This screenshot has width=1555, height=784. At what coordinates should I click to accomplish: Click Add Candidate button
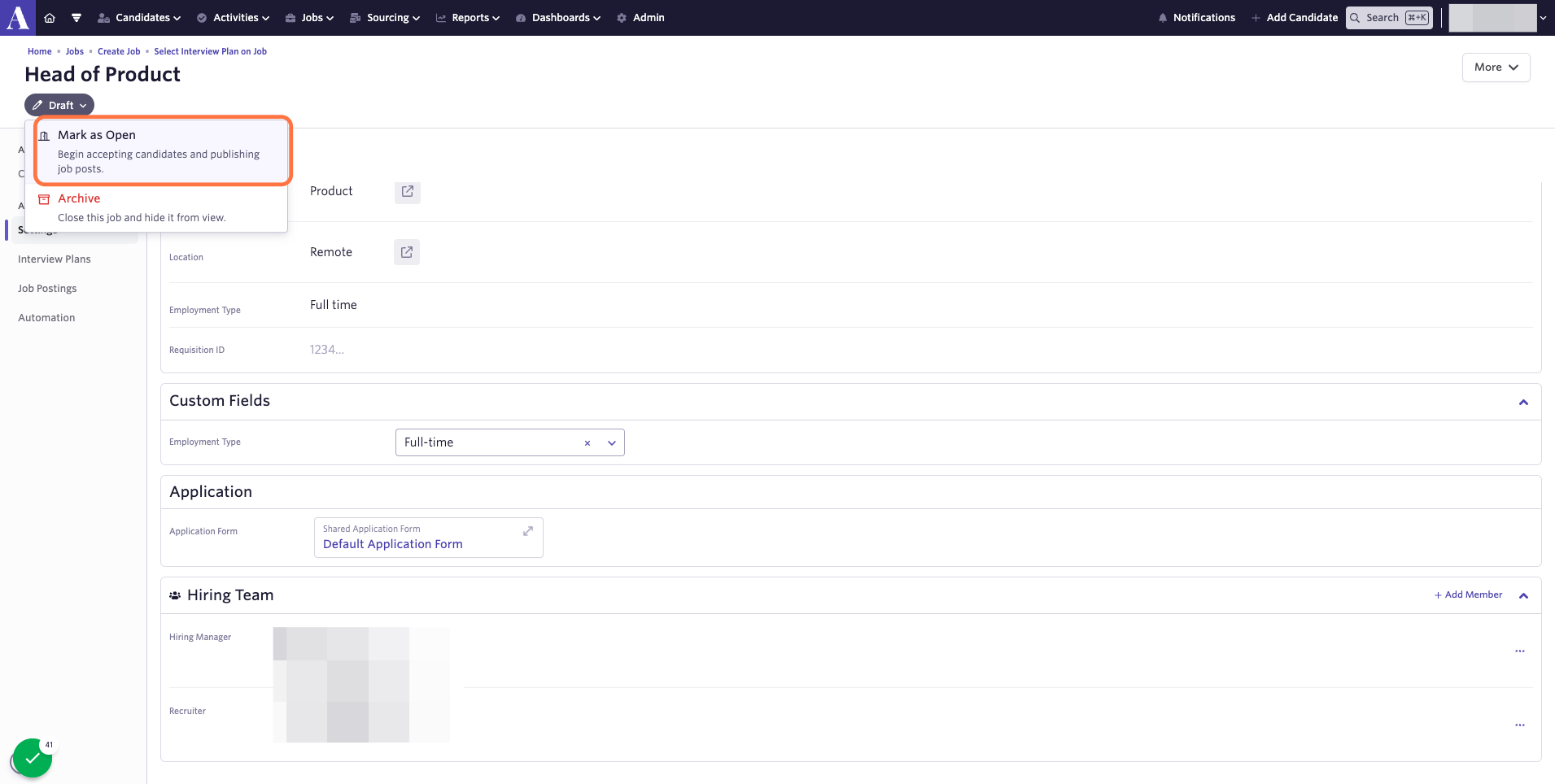[x=1295, y=18]
